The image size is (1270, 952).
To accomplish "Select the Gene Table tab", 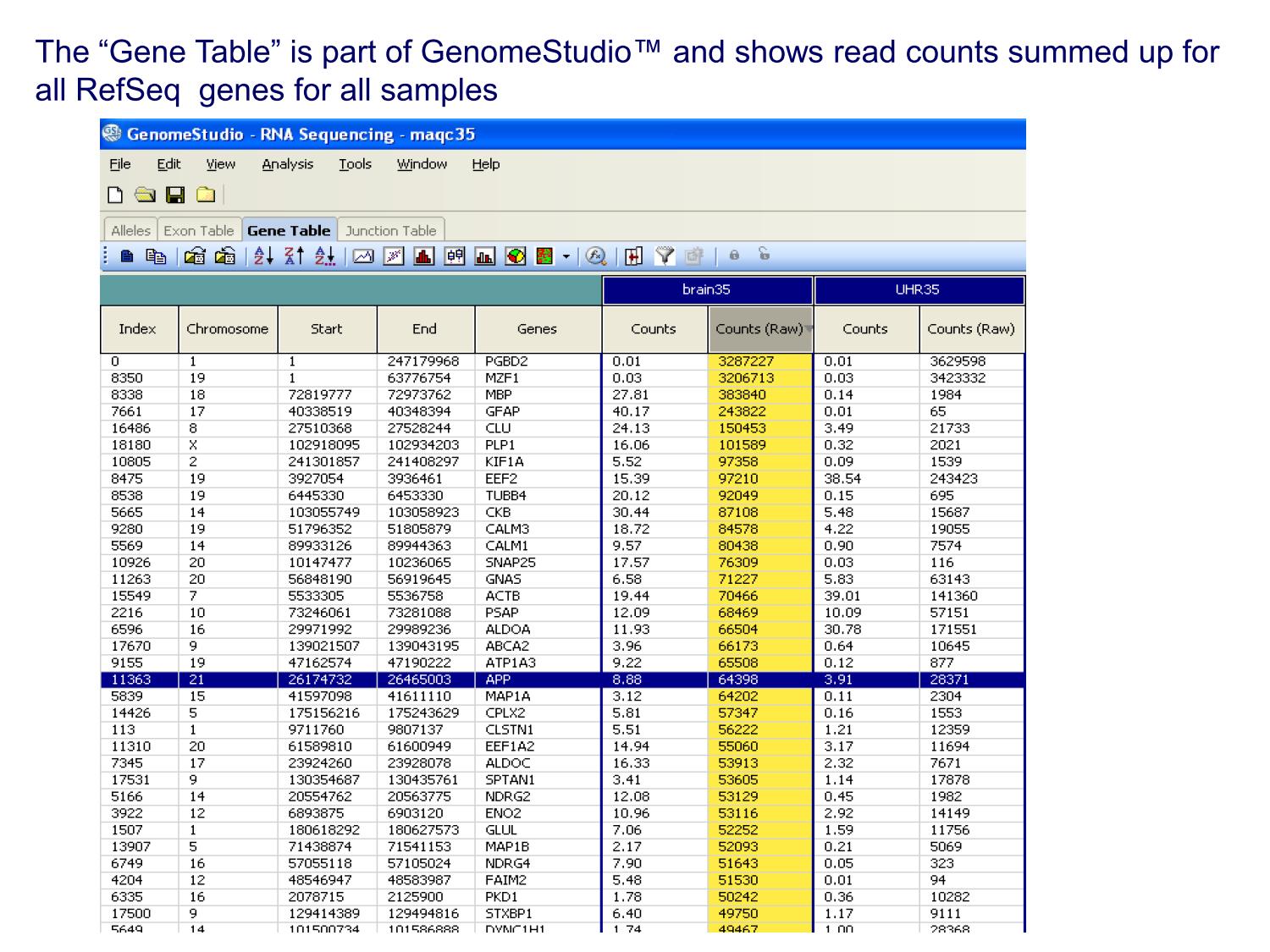I will [x=289, y=229].
